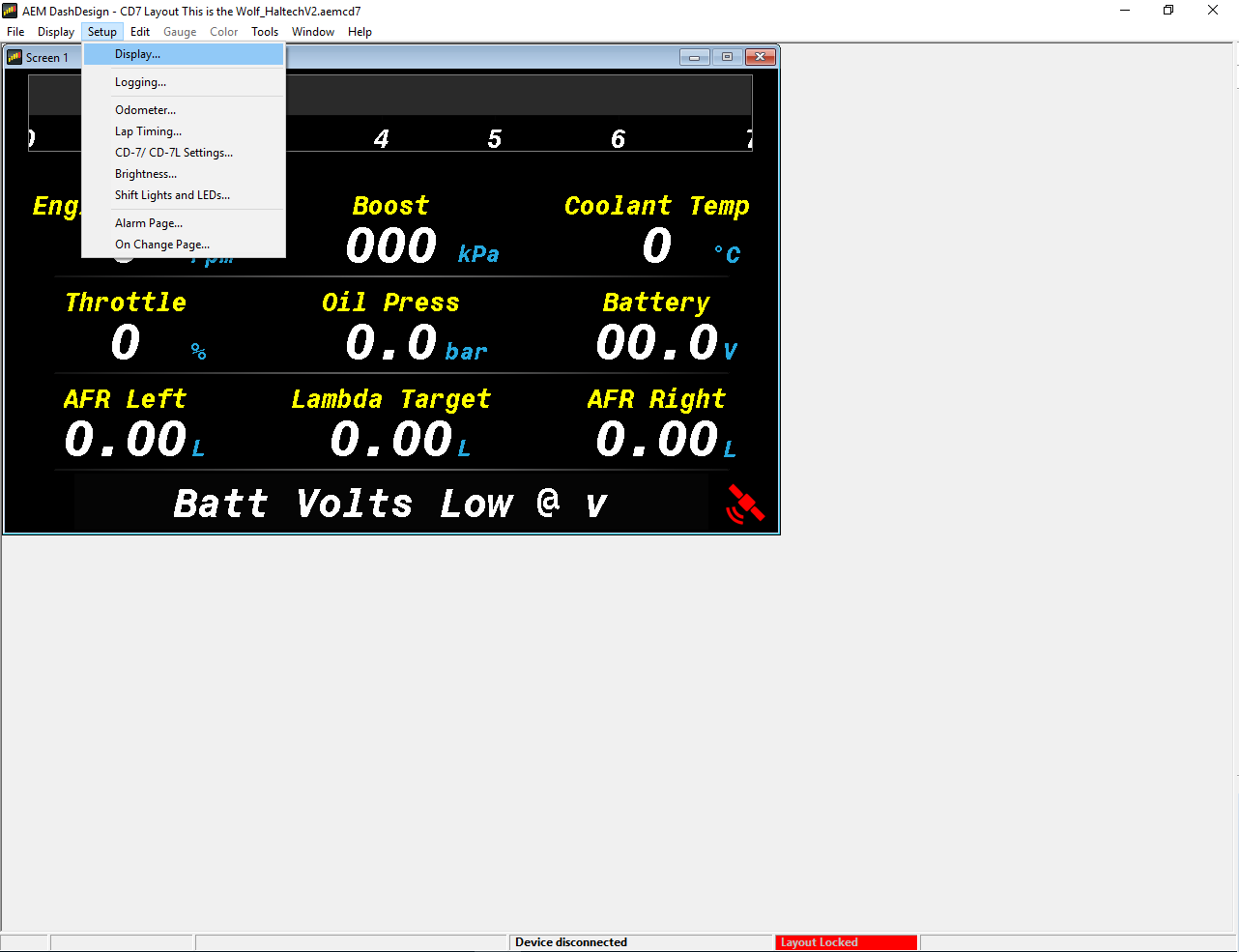This screenshot has width=1239, height=952.
Task: Close the Screen 1 child window
Action: (x=760, y=57)
